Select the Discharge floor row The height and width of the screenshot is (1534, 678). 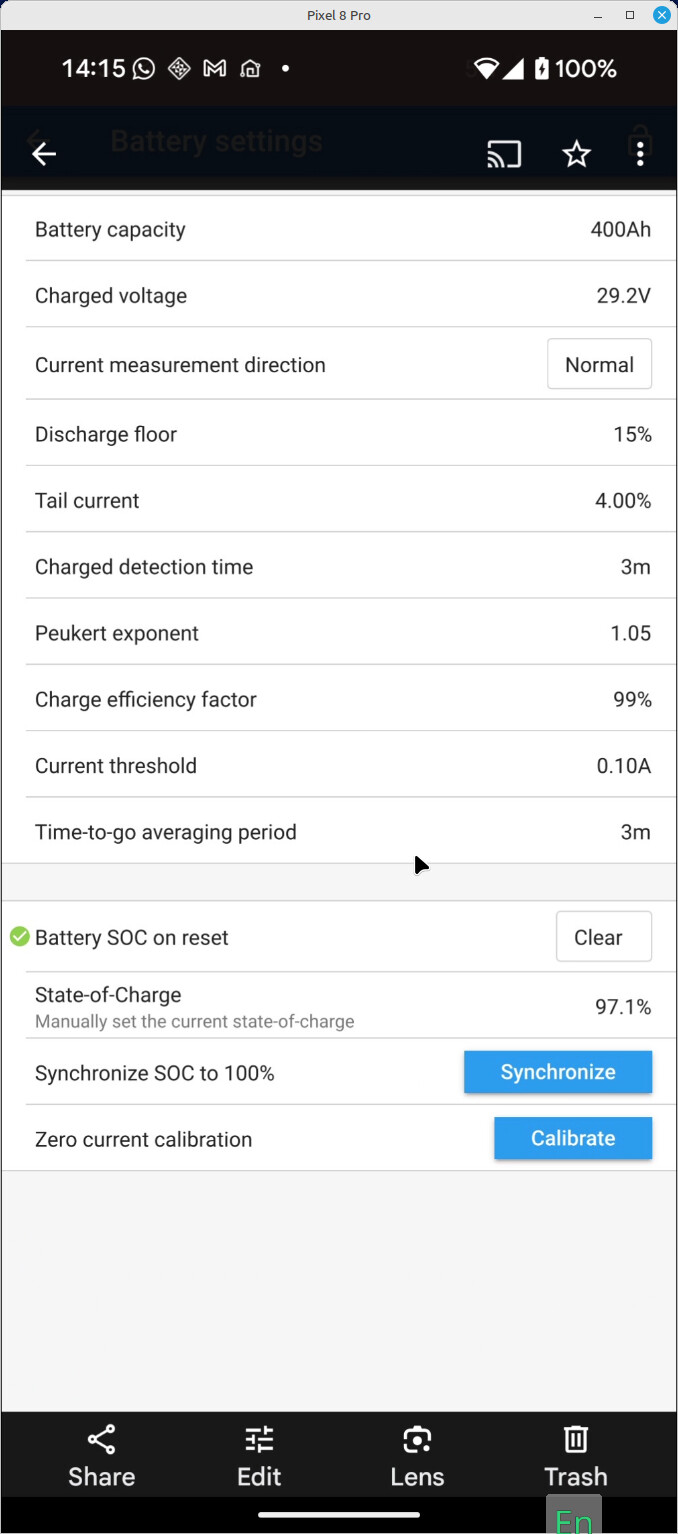[339, 434]
